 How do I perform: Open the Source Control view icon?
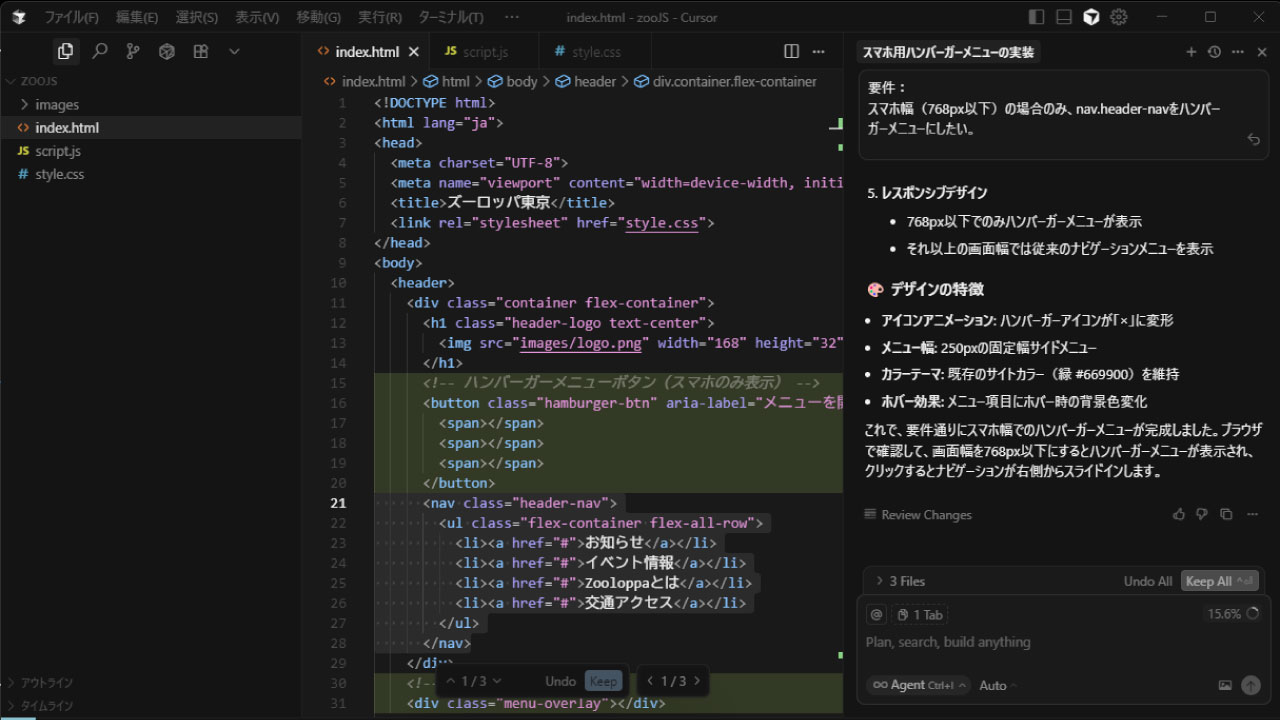pyautogui.click(x=133, y=51)
